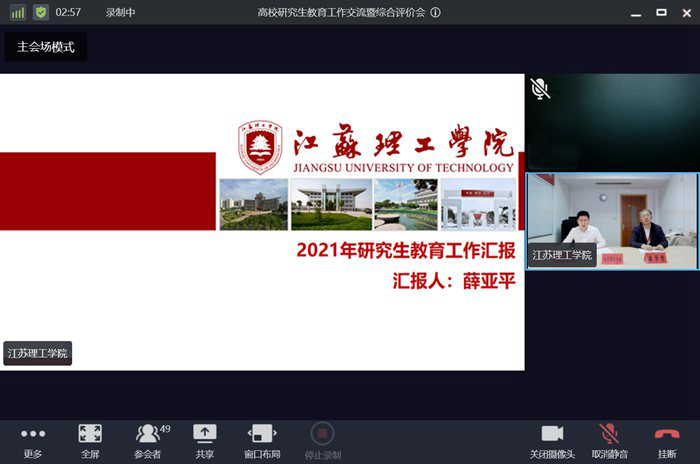Turn off camera with 关闭摄像头
The width and height of the screenshot is (700, 464).
coord(552,441)
